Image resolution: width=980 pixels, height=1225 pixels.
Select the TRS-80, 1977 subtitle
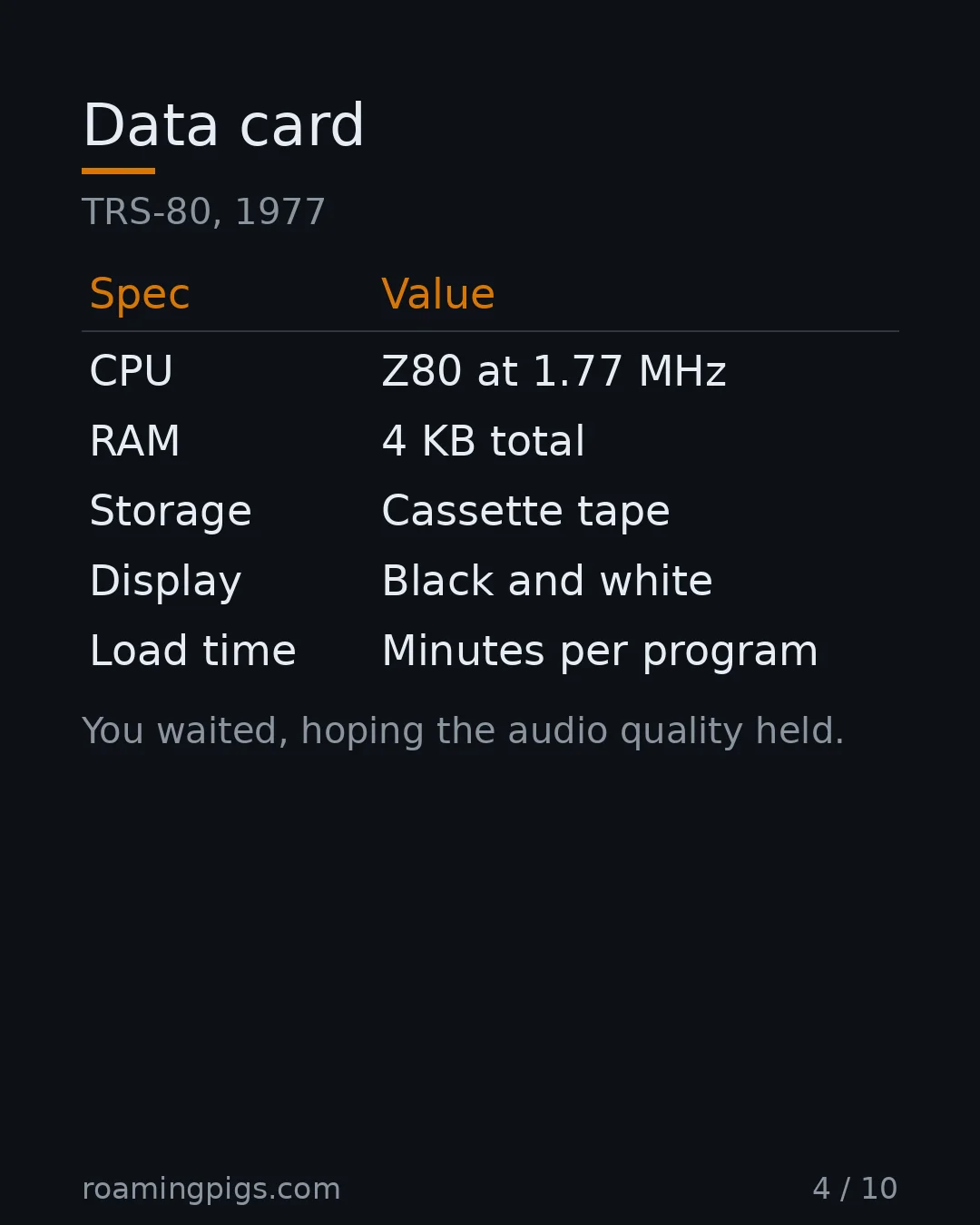(203, 212)
